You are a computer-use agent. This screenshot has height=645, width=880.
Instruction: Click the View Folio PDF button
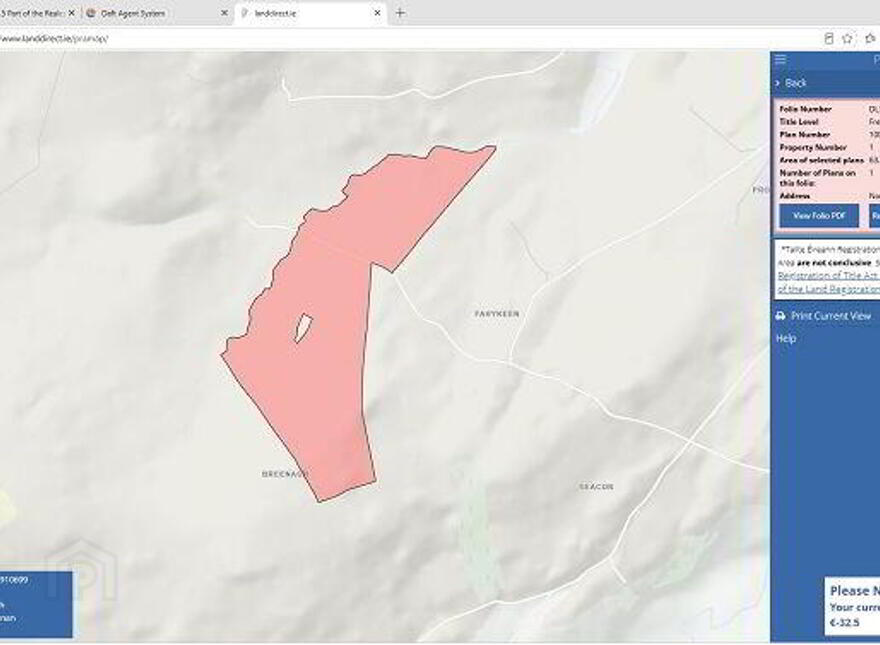click(819, 216)
